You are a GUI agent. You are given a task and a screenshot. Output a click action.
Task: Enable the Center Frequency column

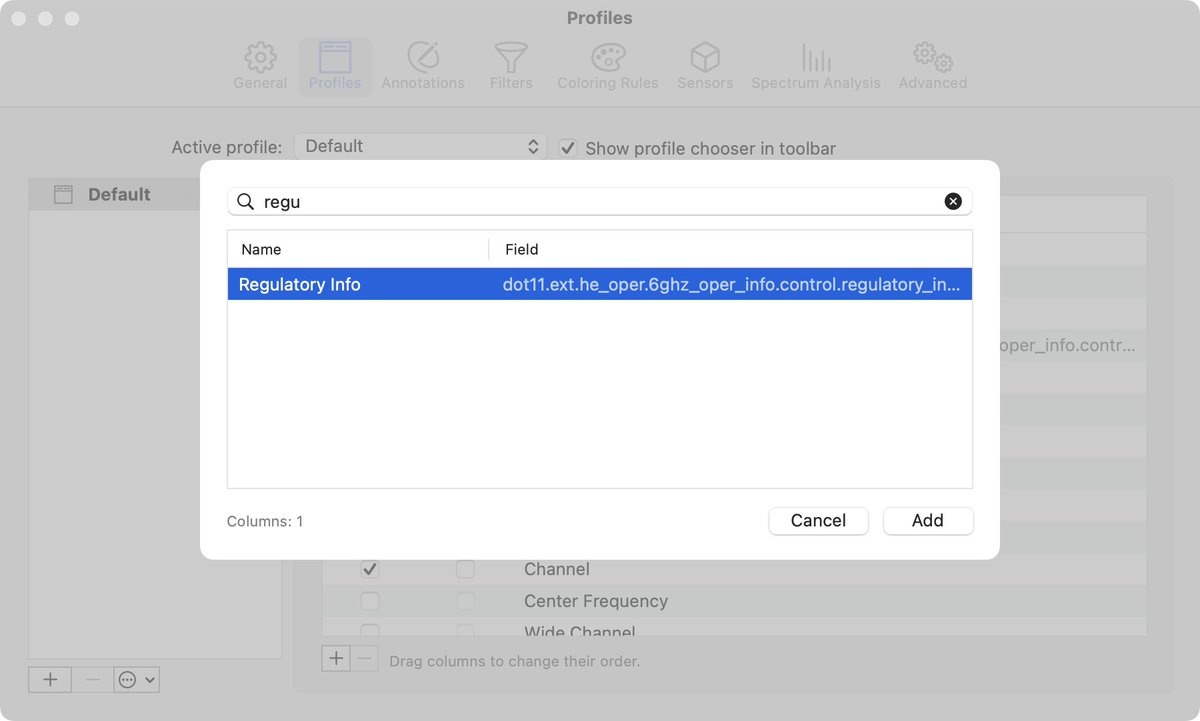pos(370,601)
